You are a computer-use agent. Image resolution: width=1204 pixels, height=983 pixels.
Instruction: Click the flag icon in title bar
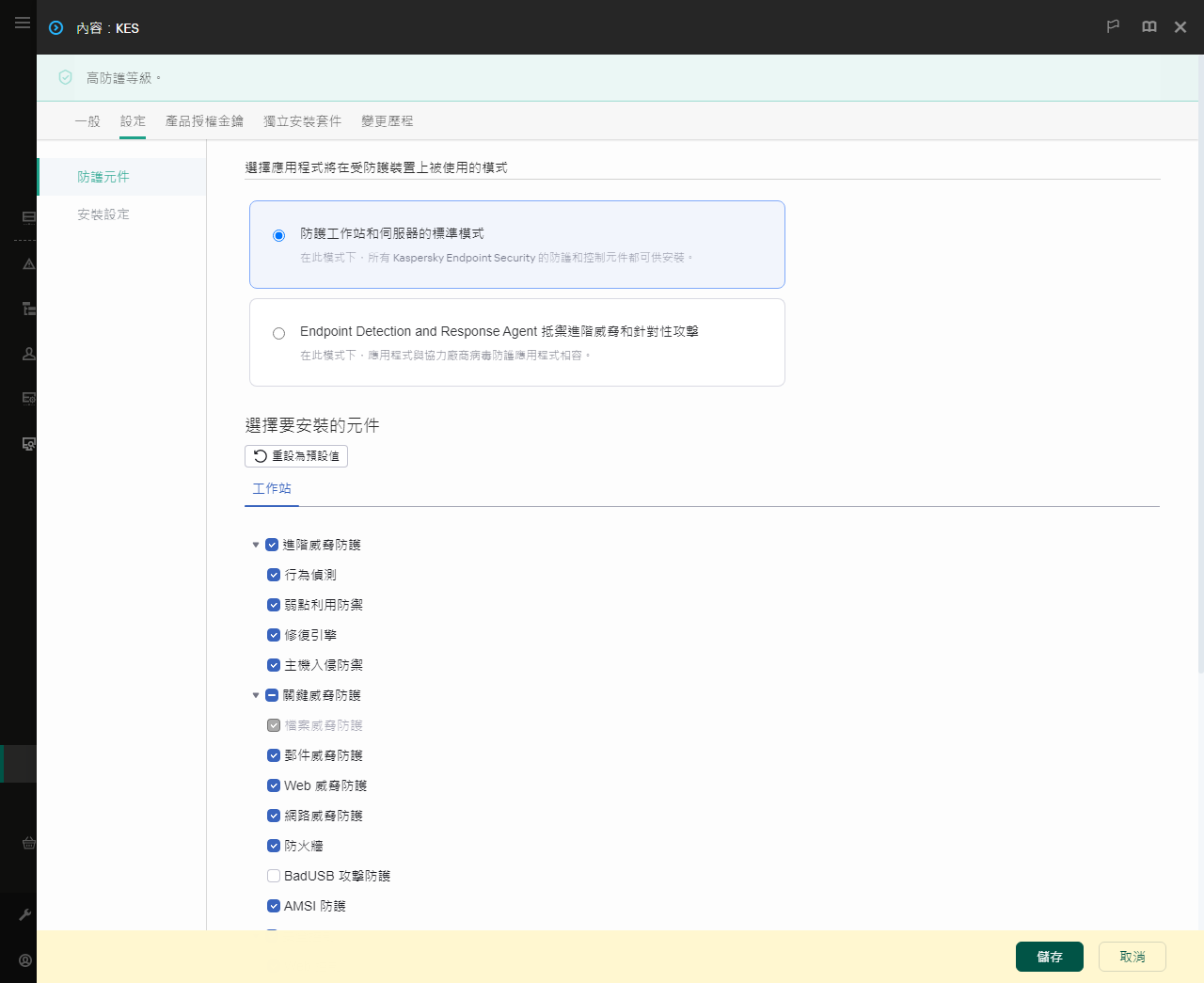[x=1113, y=26]
